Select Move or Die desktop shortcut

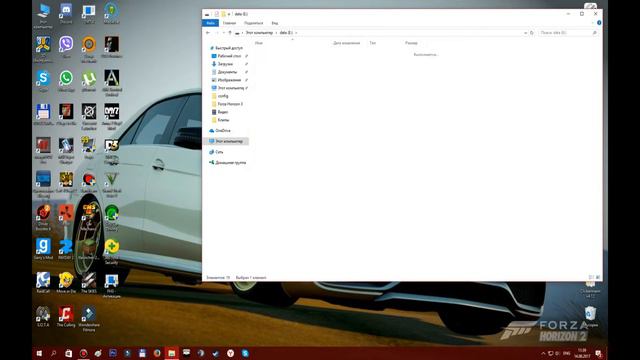[x=66, y=283]
